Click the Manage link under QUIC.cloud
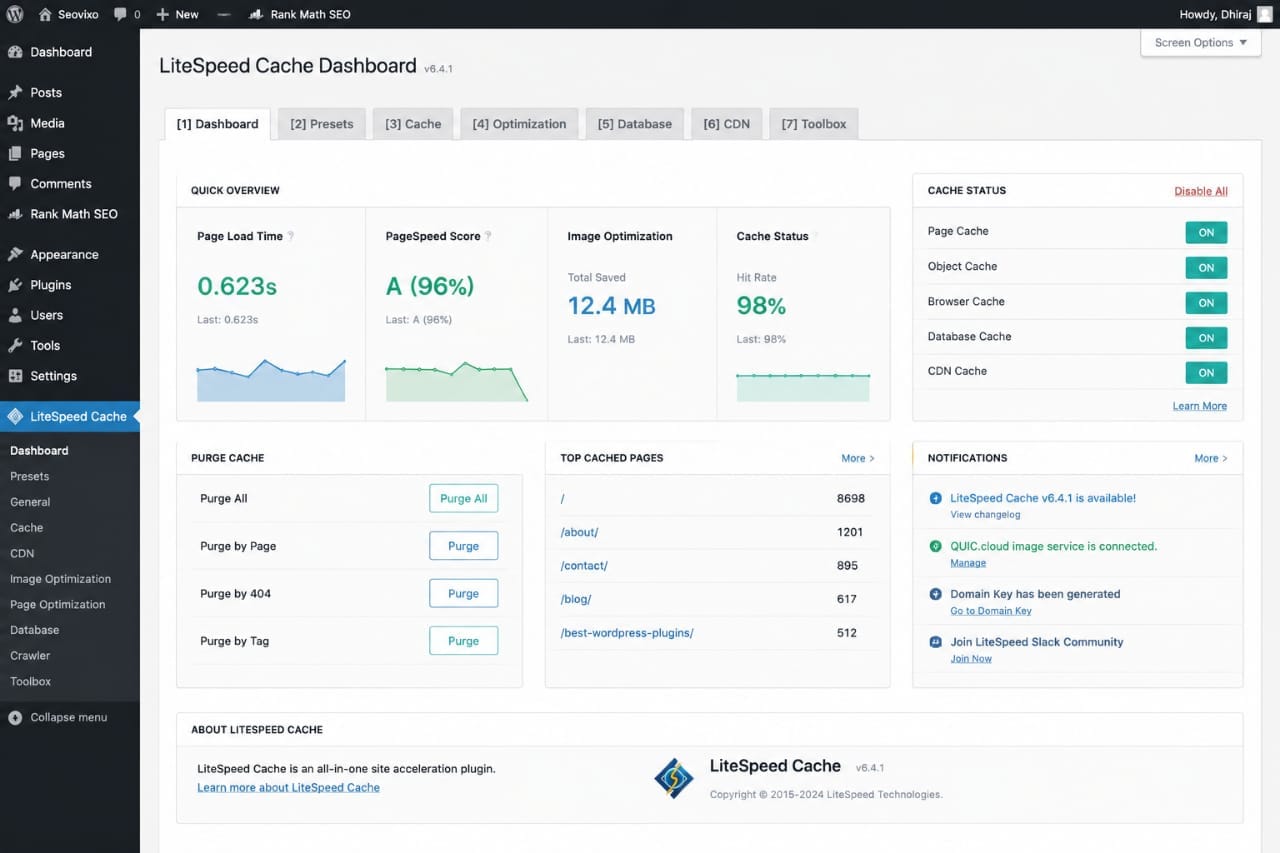The height and width of the screenshot is (853, 1280). tap(968, 563)
